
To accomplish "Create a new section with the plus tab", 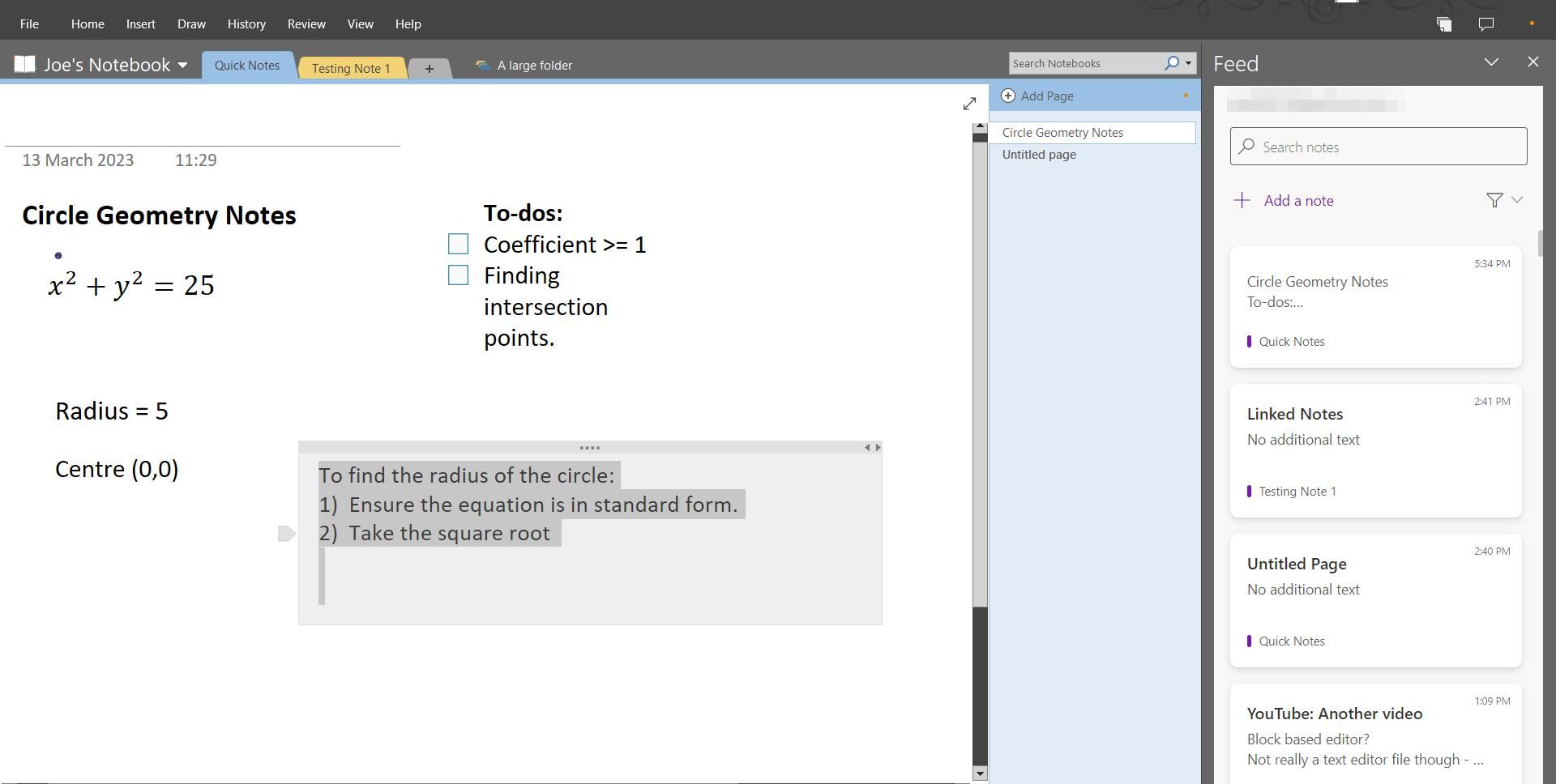I will (430, 68).
